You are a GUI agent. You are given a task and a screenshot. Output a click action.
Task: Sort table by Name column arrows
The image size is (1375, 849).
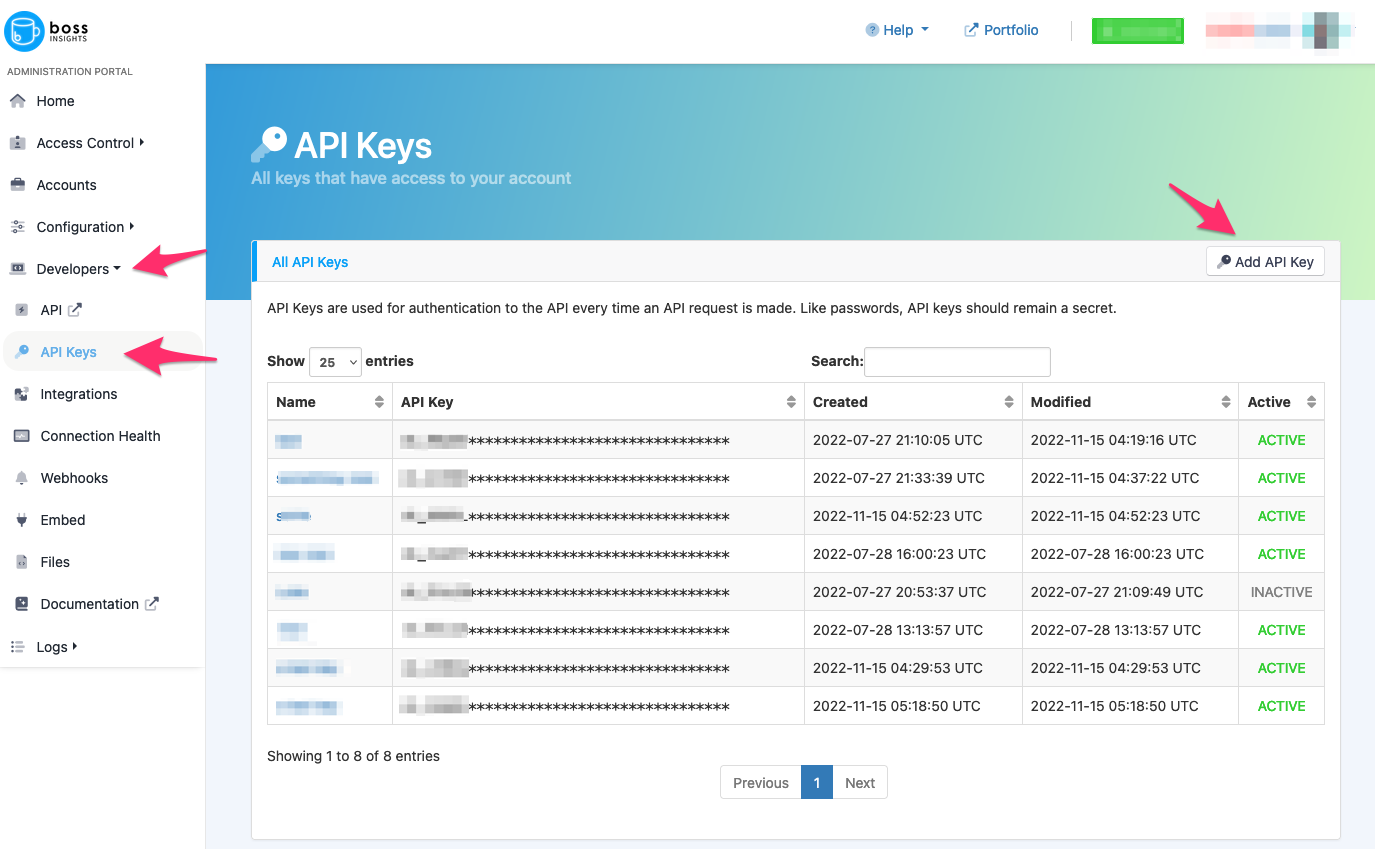point(379,402)
